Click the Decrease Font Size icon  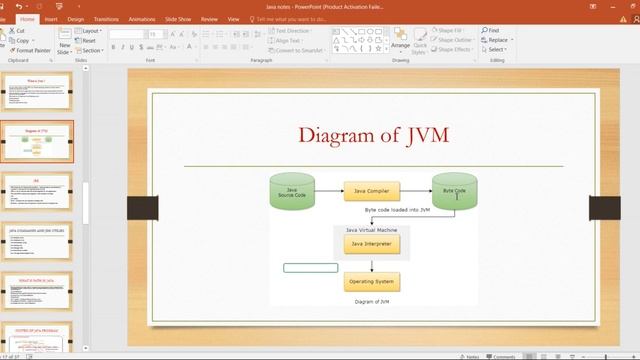pyautogui.click(x=182, y=34)
